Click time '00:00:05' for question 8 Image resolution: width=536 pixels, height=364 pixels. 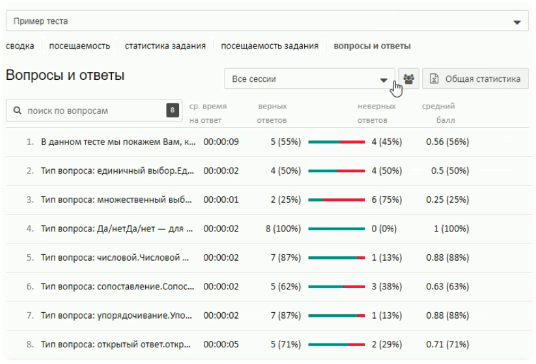coord(221,345)
